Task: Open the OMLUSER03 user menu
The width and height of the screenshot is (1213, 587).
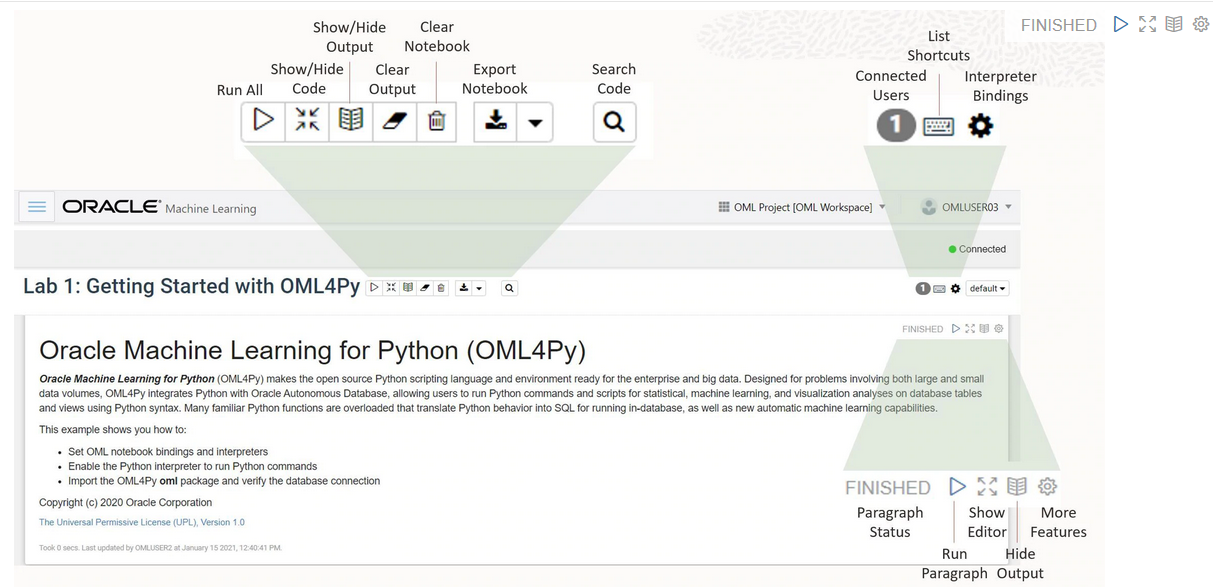Action: 966,207
